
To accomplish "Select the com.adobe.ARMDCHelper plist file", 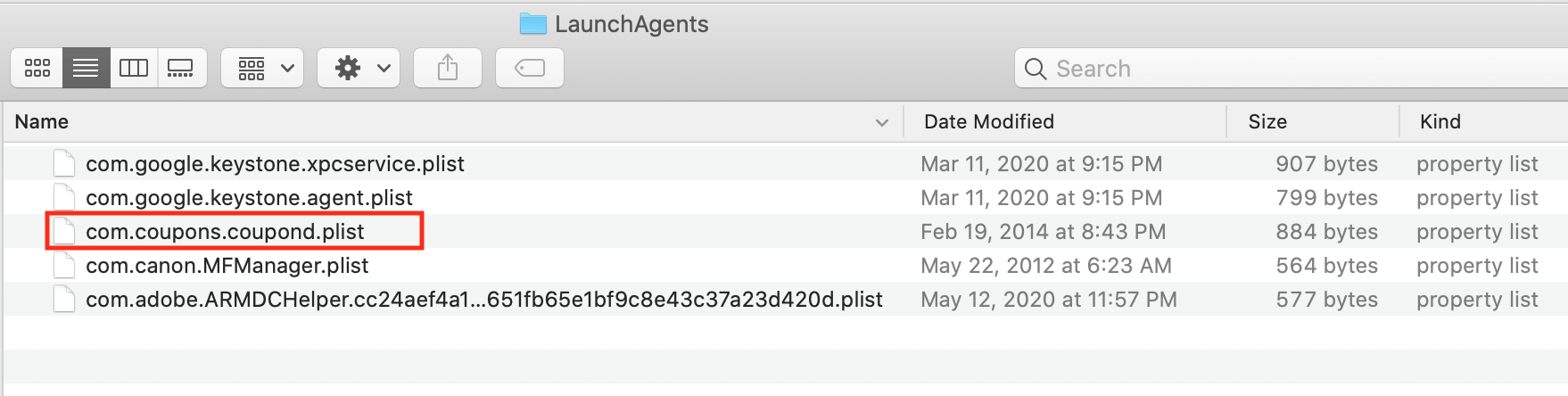I will pos(483,300).
